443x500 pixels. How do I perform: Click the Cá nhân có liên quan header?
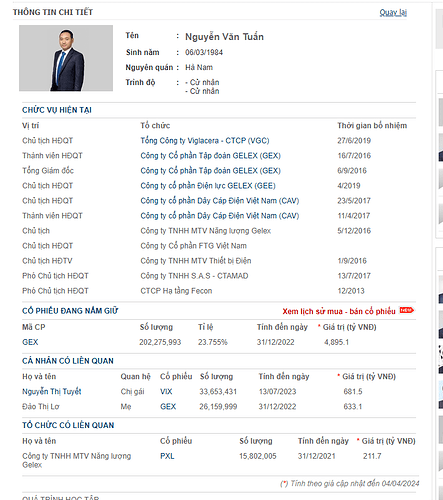[68, 361]
